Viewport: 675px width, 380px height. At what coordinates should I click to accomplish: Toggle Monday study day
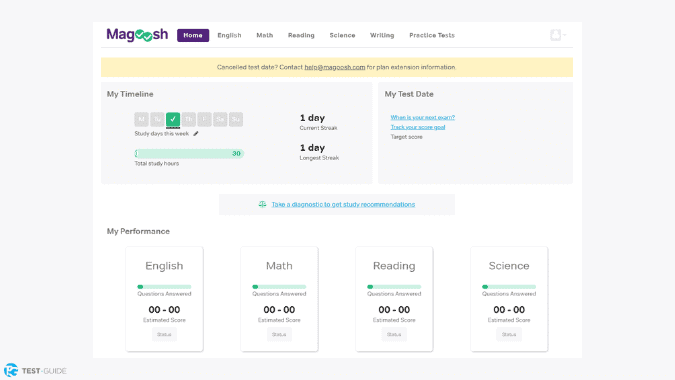(141, 119)
